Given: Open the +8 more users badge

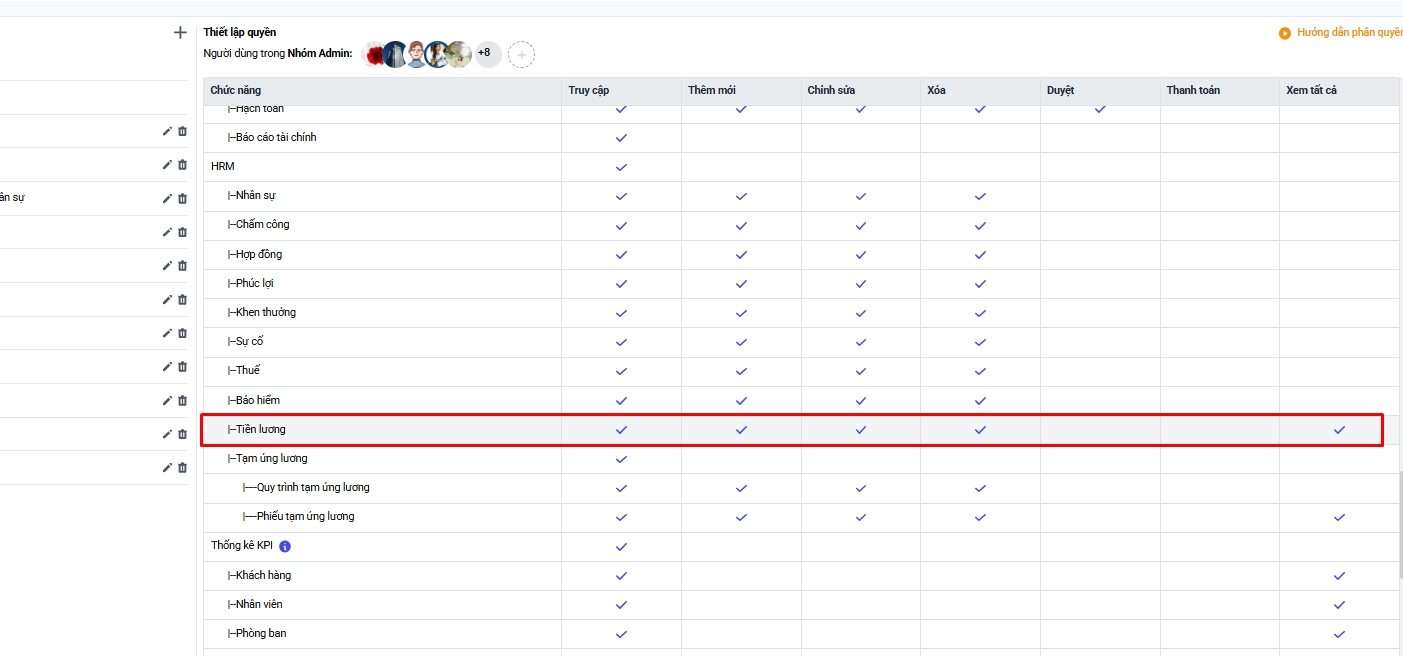Looking at the screenshot, I should tap(487, 53).
